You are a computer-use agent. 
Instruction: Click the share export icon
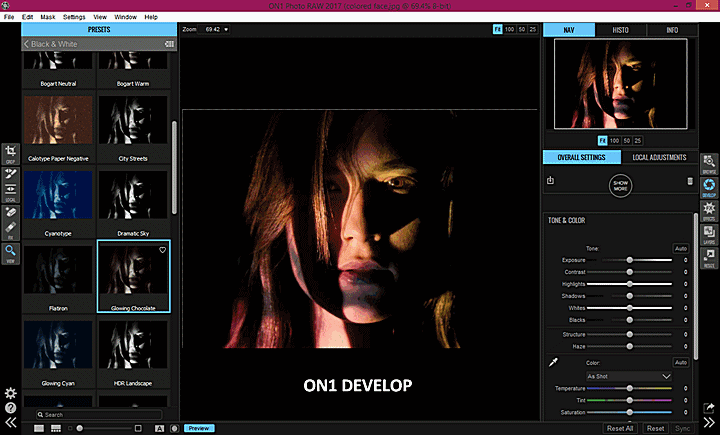tap(709, 407)
